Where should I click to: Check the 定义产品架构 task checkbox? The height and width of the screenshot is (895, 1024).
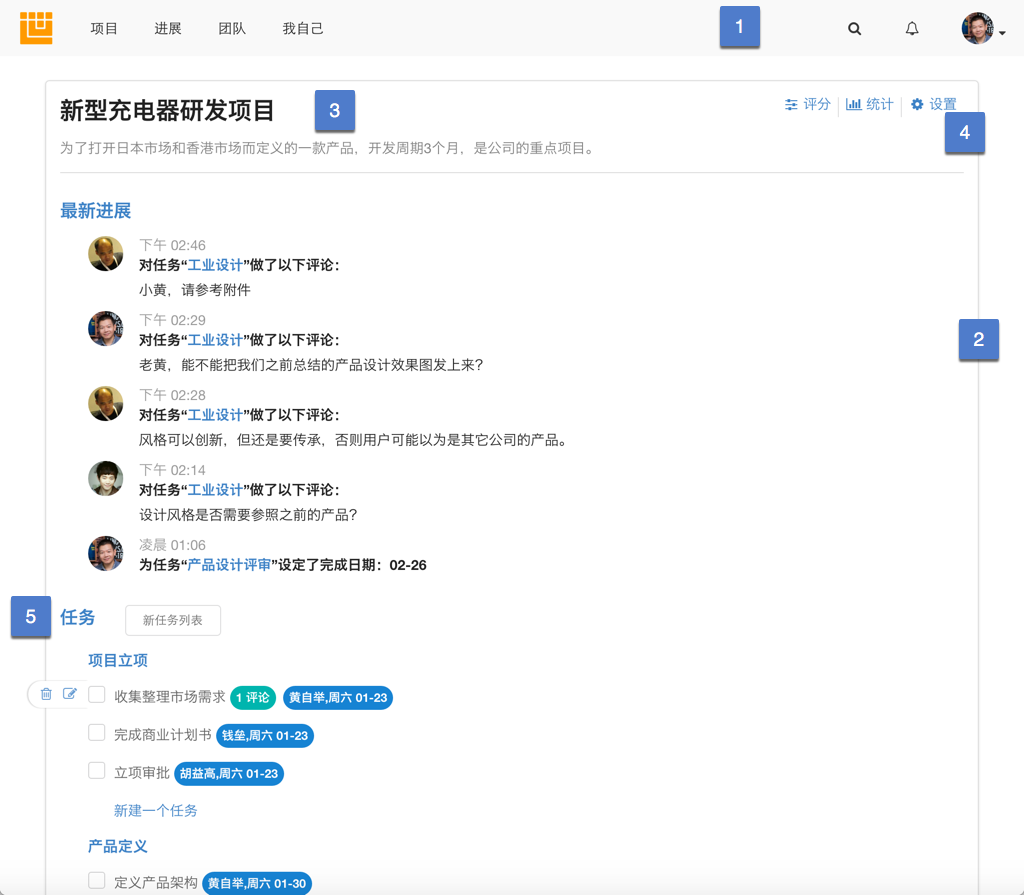click(x=96, y=880)
